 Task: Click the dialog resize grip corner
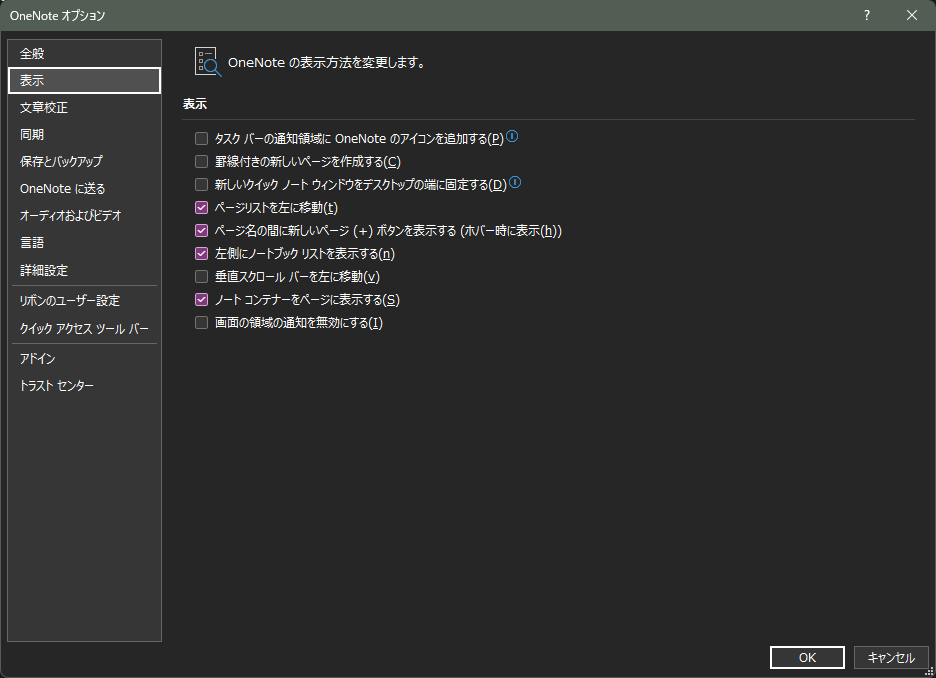point(929,671)
